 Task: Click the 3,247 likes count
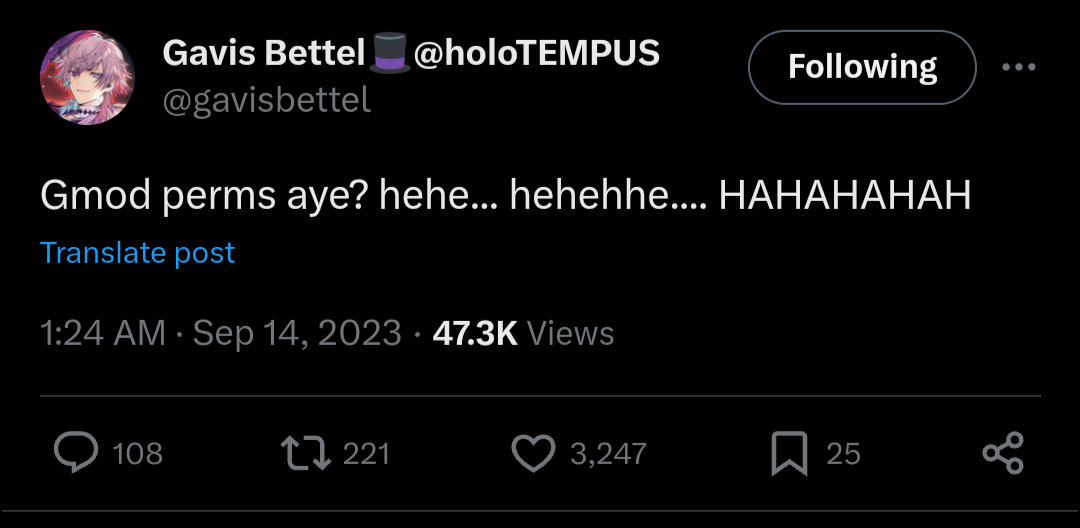coord(608,454)
